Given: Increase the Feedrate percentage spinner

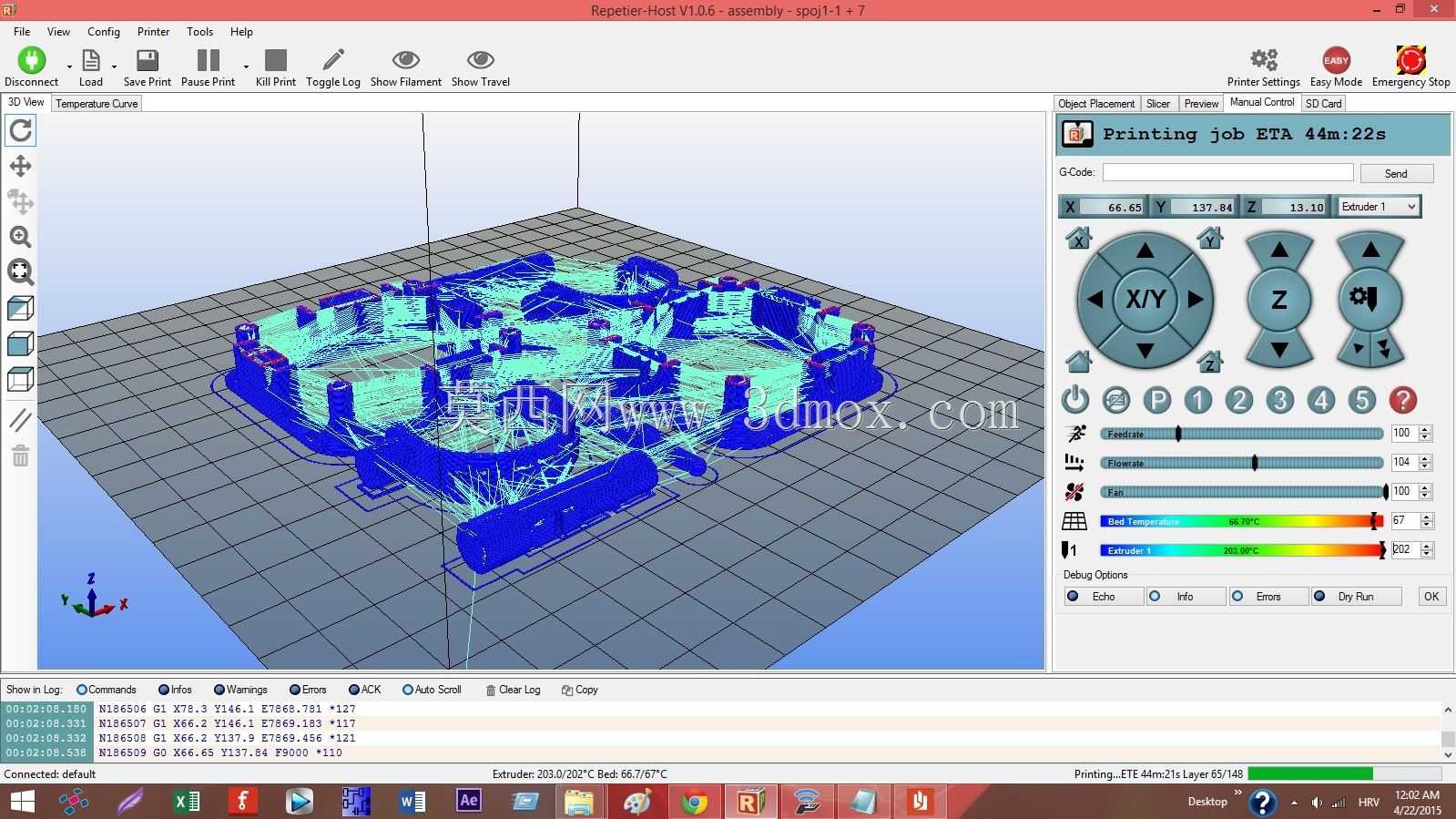Looking at the screenshot, I should [1426, 430].
